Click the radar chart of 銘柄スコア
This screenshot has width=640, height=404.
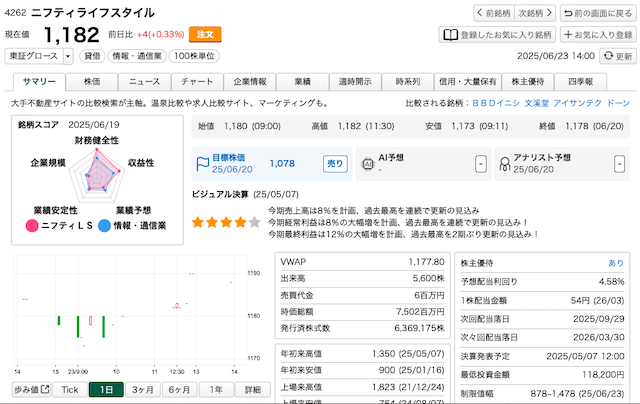[97, 176]
